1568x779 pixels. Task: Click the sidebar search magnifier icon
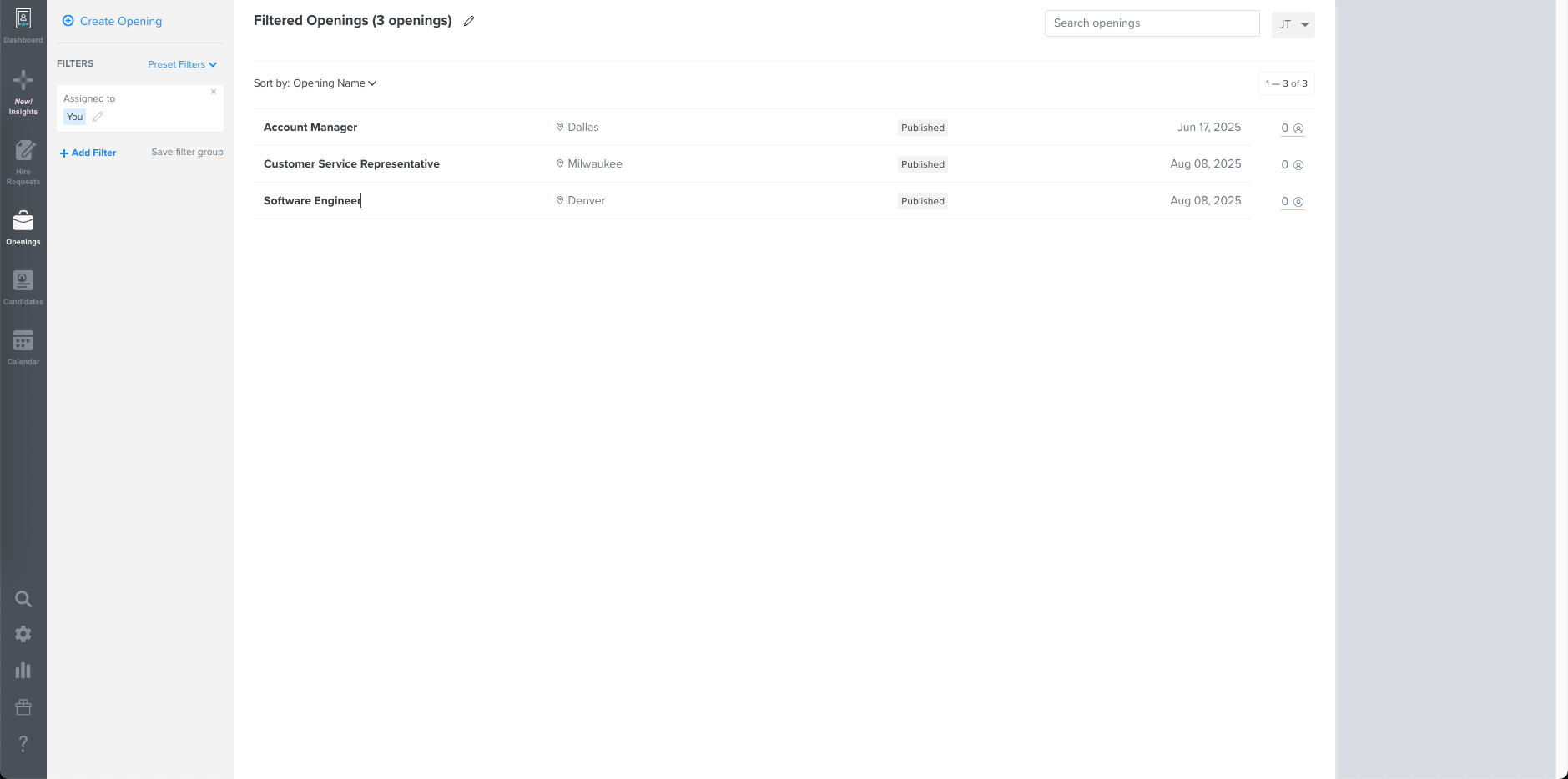[x=23, y=599]
